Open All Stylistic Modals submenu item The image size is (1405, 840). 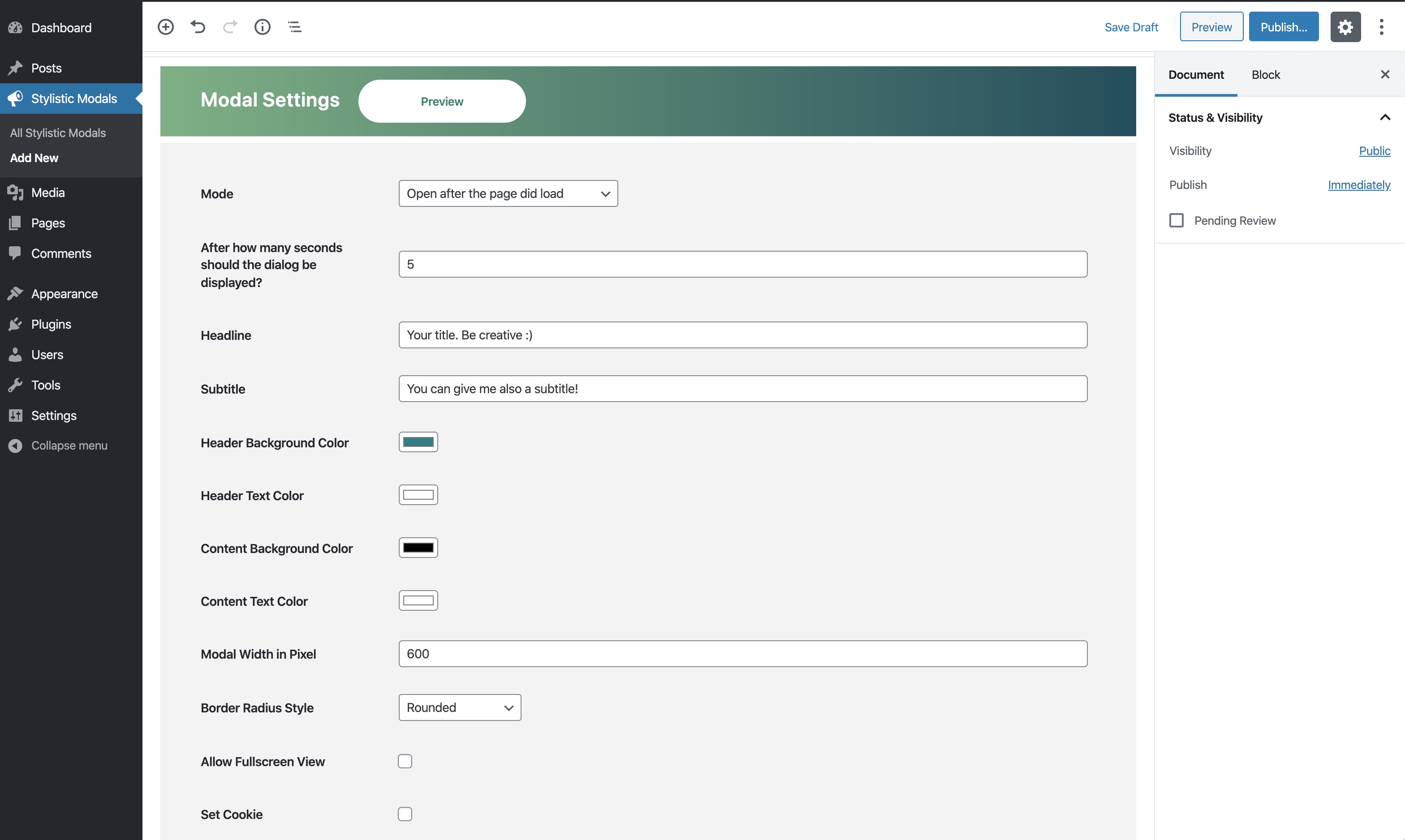click(x=58, y=133)
